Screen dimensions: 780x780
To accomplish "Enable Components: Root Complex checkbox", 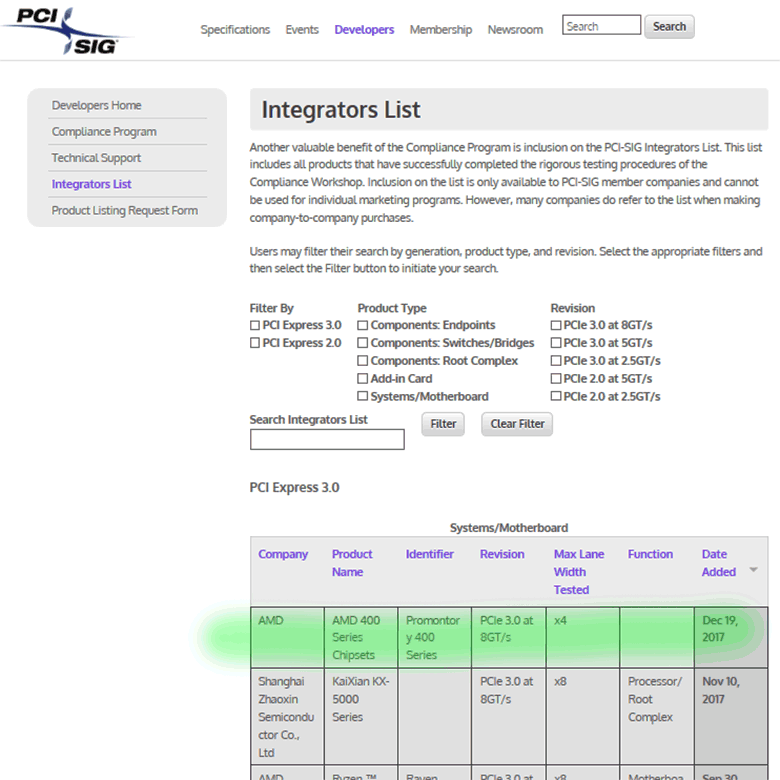I will 363,361.
